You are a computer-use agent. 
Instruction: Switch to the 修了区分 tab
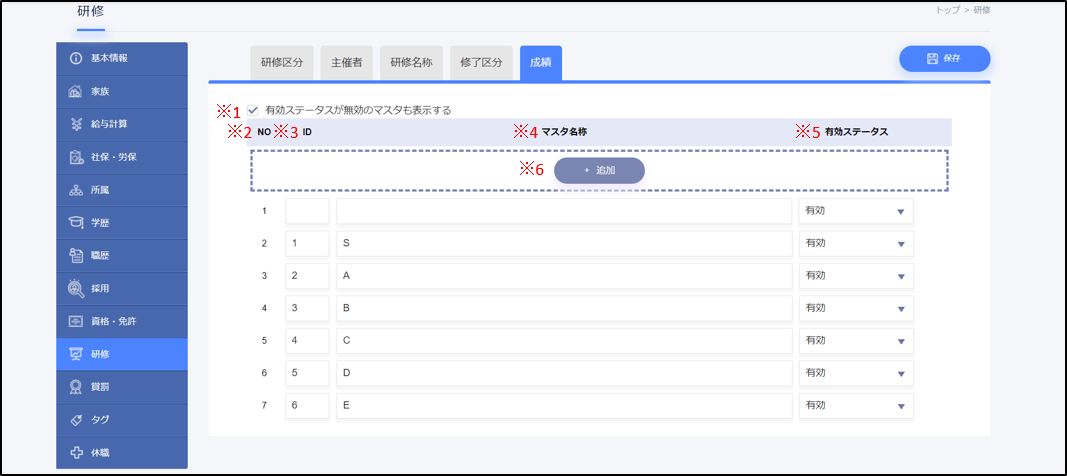481,63
